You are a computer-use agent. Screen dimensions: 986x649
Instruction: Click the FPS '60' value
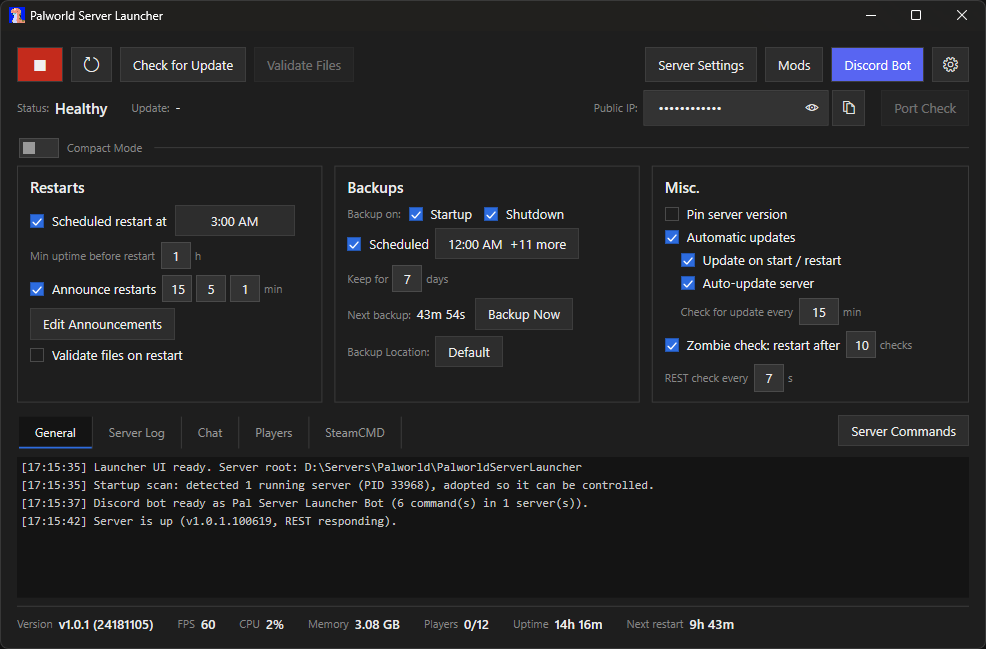(x=208, y=624)
